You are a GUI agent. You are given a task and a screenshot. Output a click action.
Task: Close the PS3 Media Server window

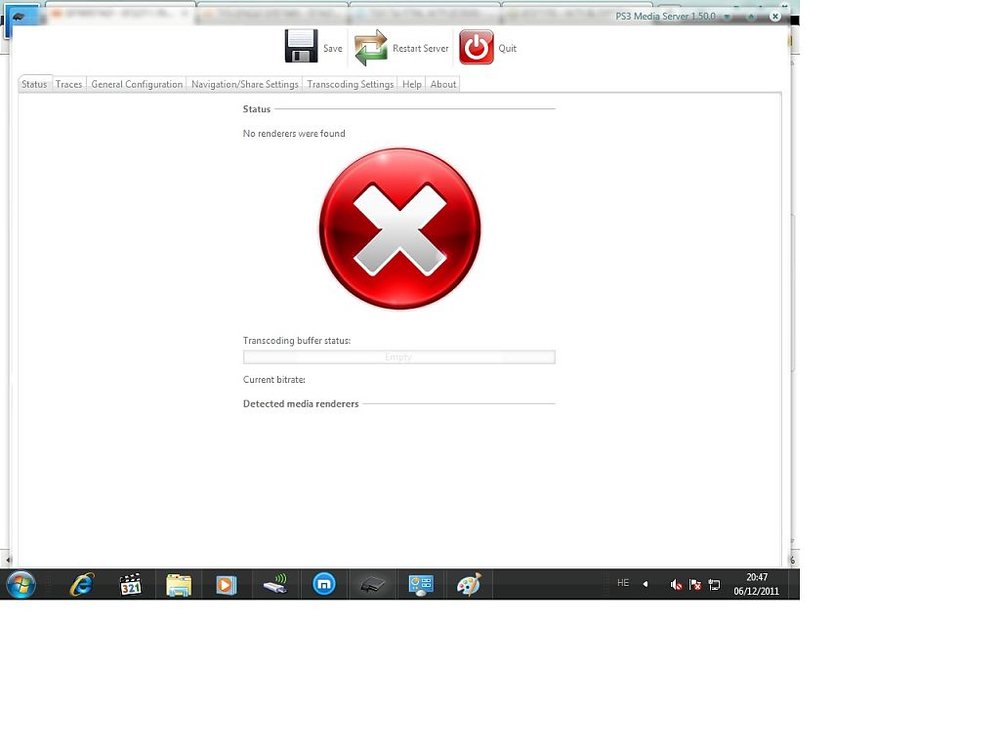coord(775,17)
